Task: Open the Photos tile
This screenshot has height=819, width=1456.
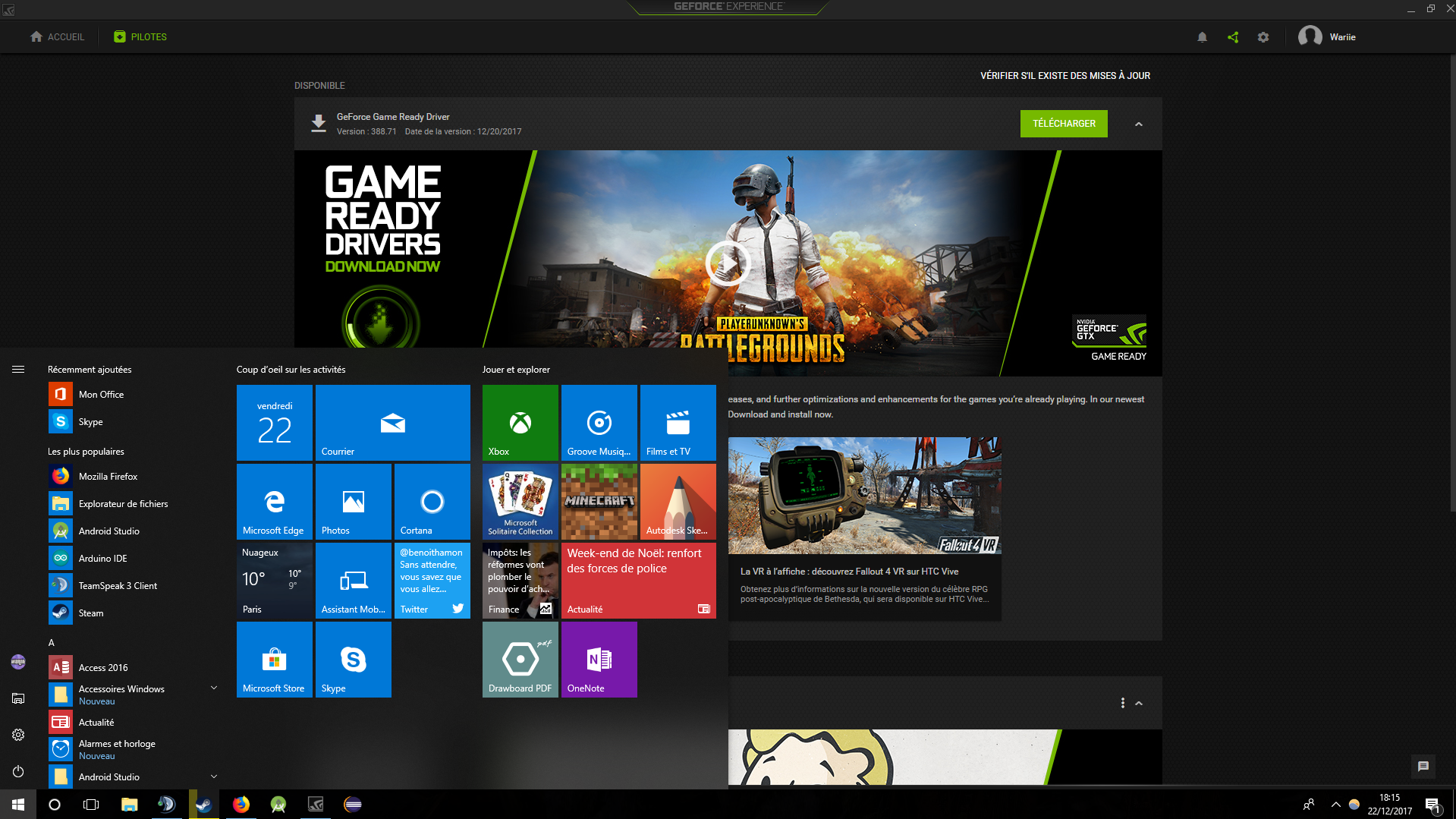Action: (354, 502)
